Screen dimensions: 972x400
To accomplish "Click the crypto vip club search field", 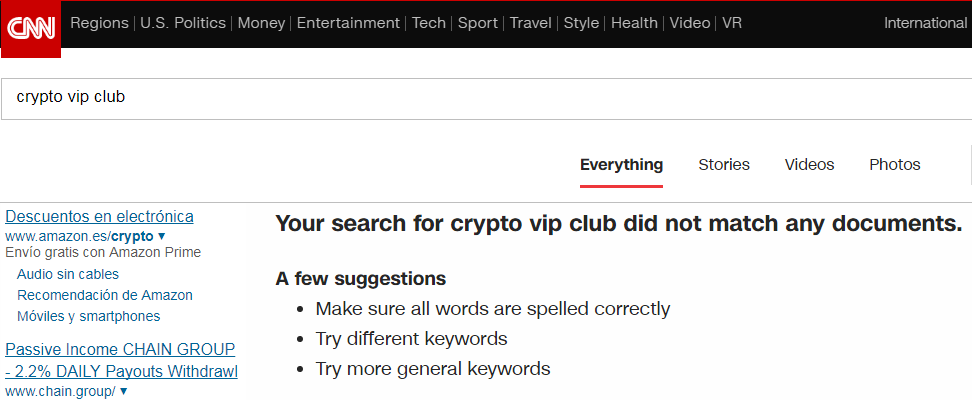I will tap(486, 99).
